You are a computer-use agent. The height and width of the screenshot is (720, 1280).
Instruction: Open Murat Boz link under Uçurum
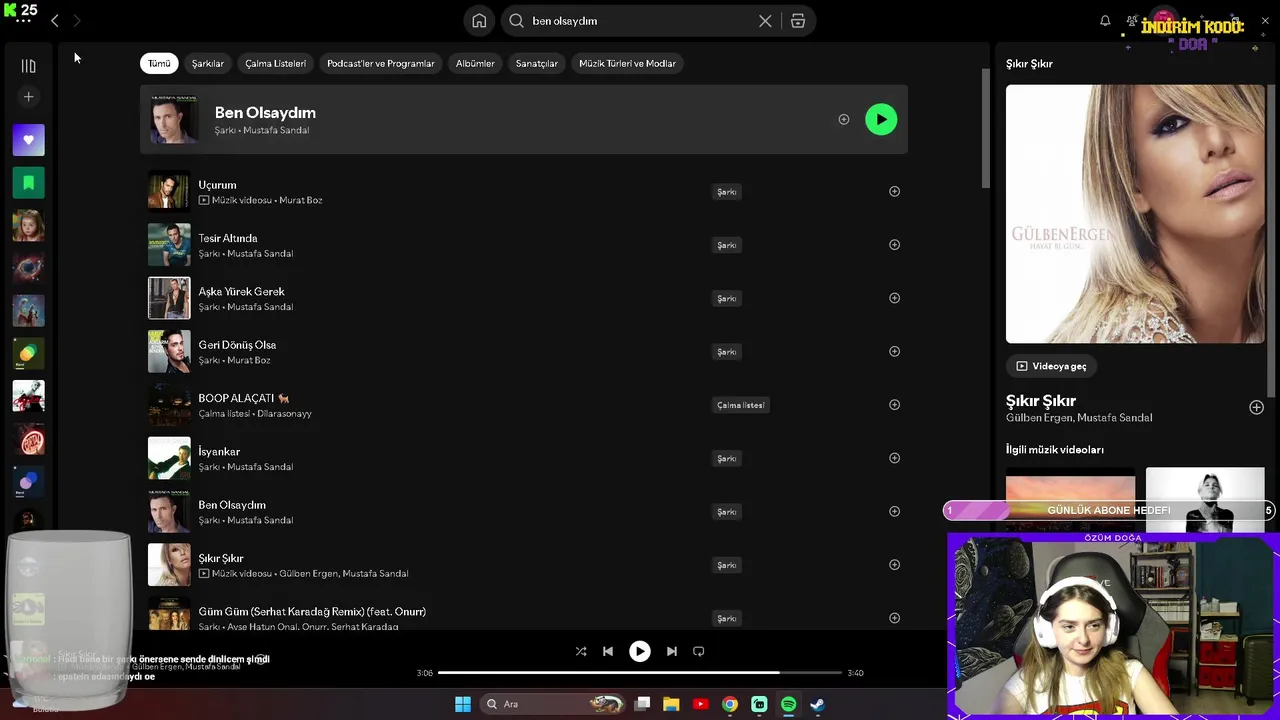(x=301, y=200)
